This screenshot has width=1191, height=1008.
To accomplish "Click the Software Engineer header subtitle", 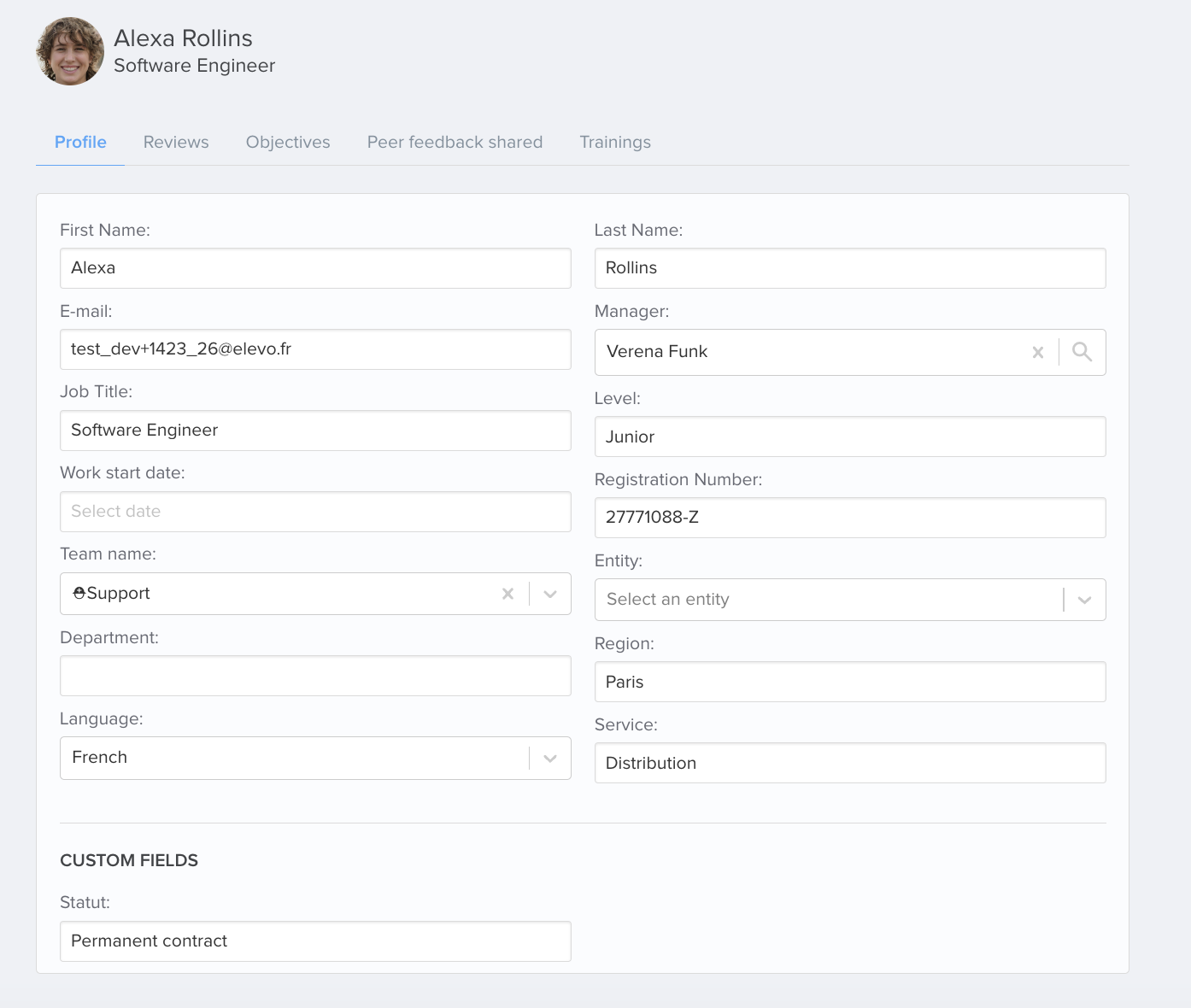I will 194,66.
